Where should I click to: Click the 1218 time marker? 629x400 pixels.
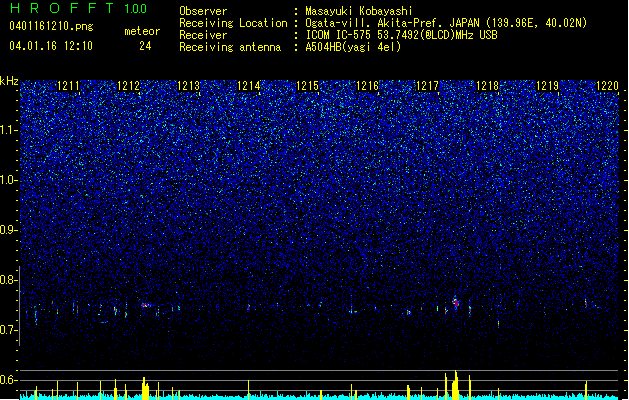pos(487,86)
